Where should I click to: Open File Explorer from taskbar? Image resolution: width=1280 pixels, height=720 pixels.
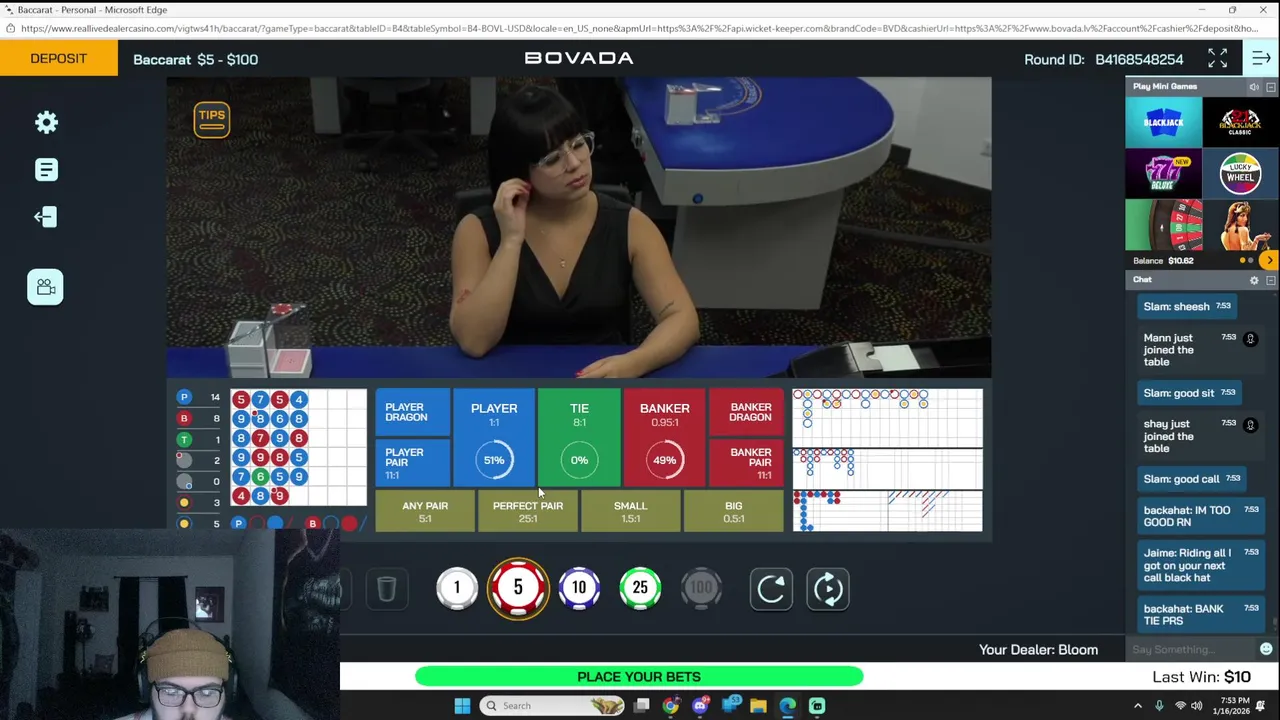(x=758, y=706)
